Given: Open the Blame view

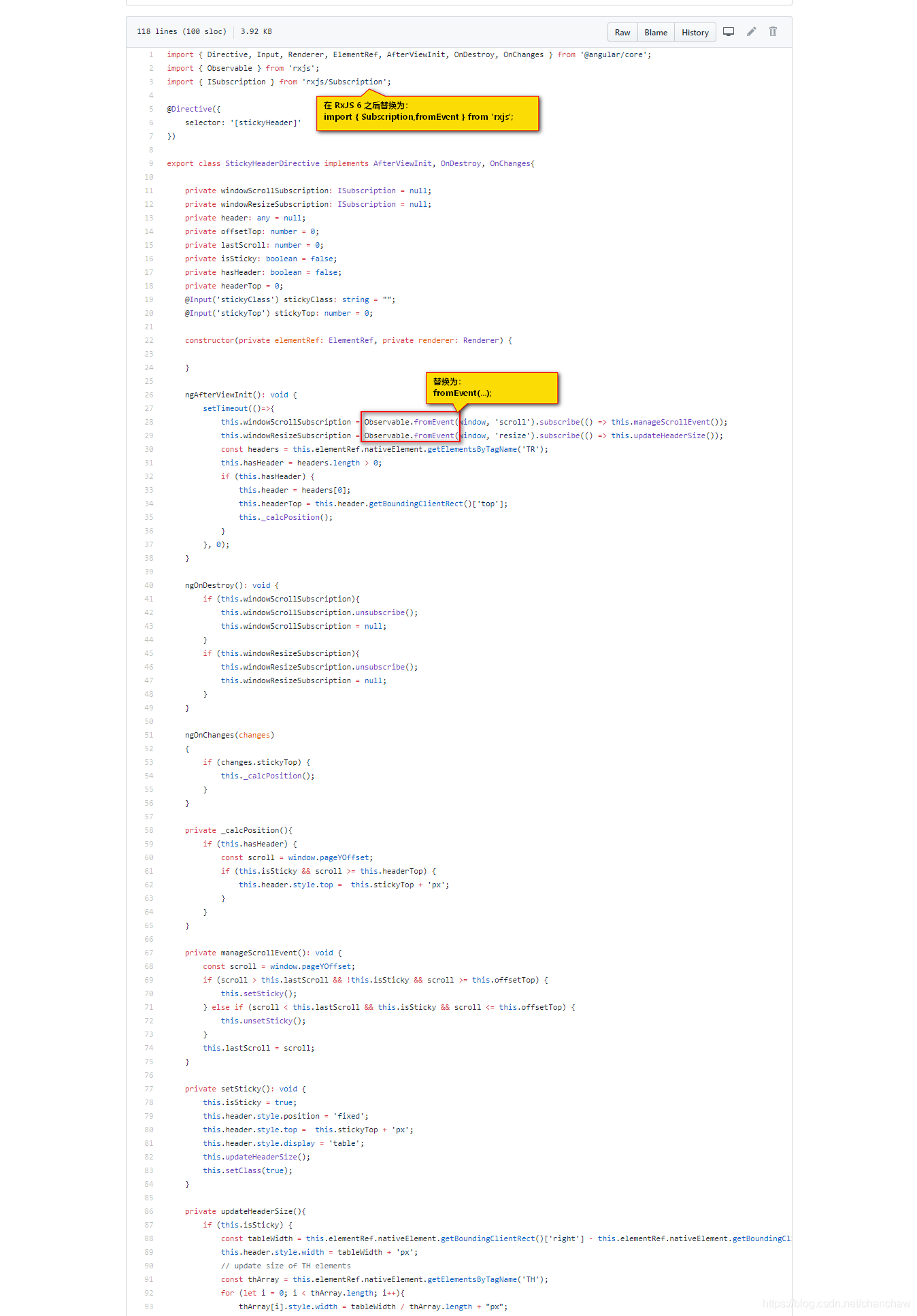Looking at the screenshot, I should [x=656, y=33].
